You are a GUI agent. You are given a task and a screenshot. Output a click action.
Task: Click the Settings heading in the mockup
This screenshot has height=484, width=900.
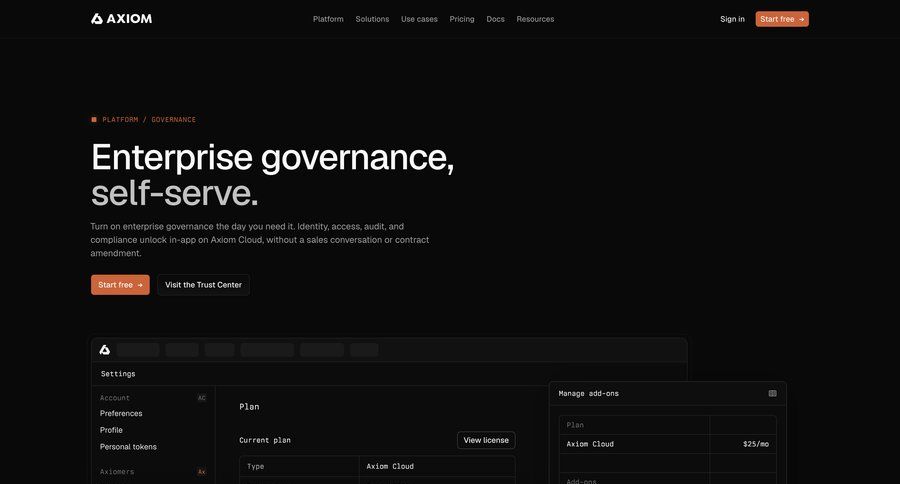118,374
